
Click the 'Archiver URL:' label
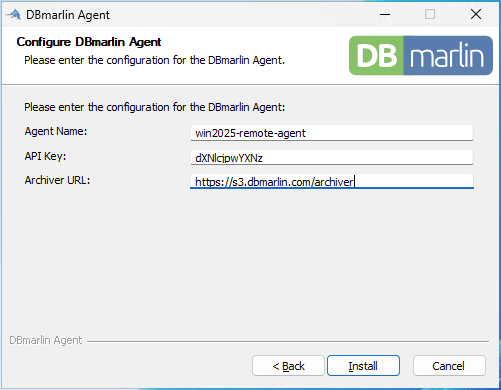pos(57,180)
